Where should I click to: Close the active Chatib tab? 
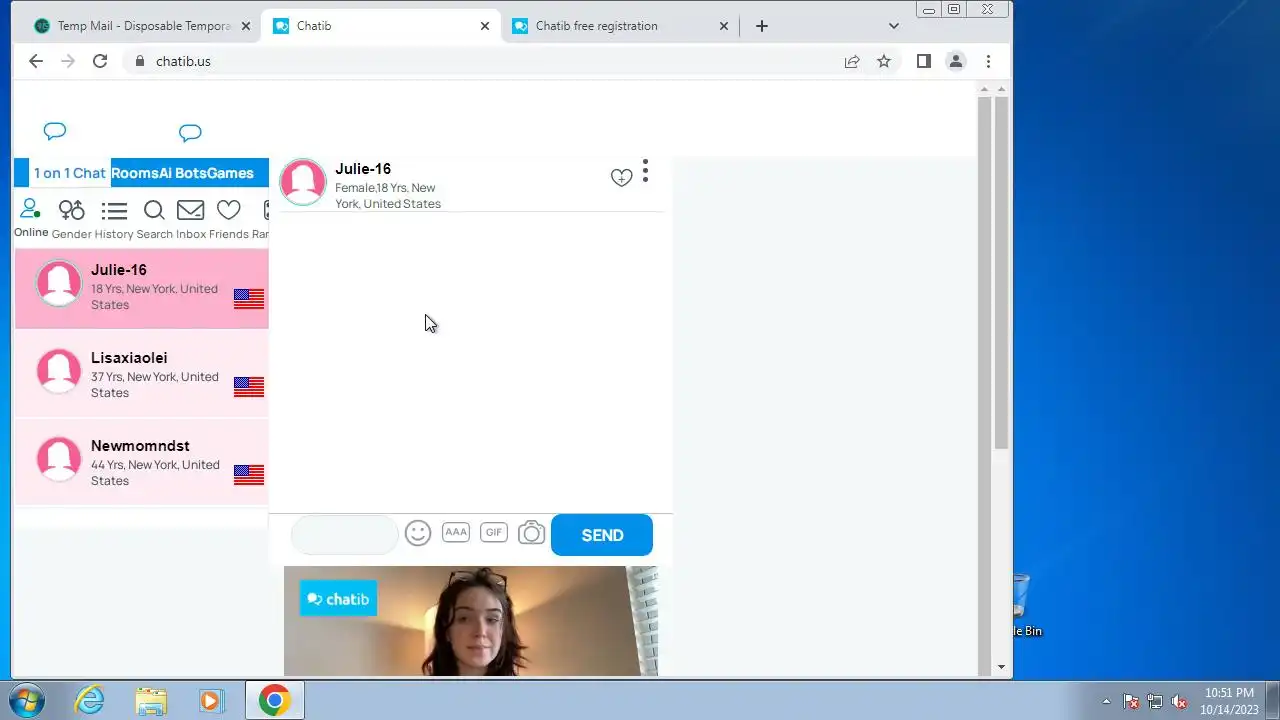coord(485,26)
